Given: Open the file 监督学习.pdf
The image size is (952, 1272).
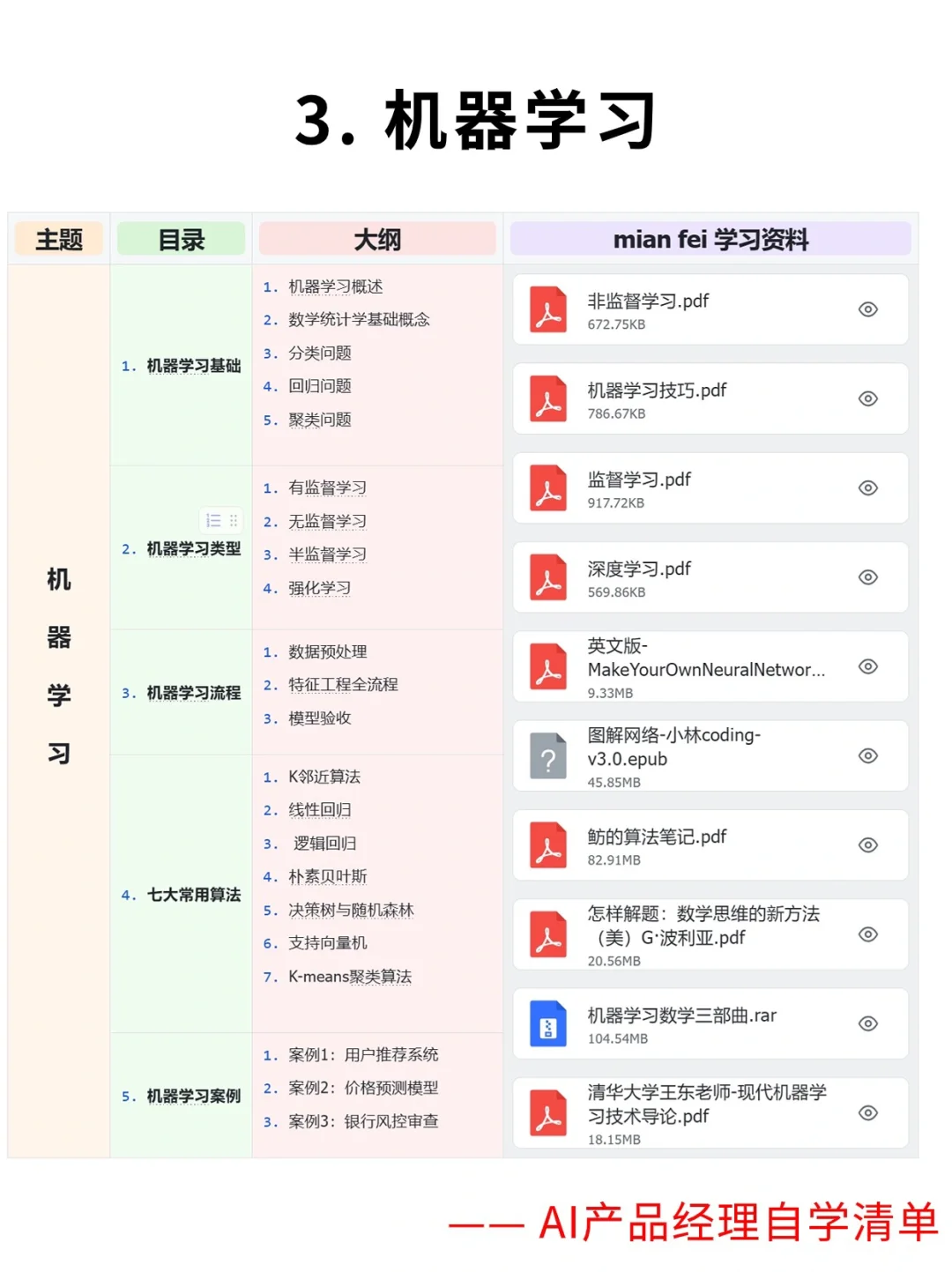Looking at the screenshot, I should [710, 487].
